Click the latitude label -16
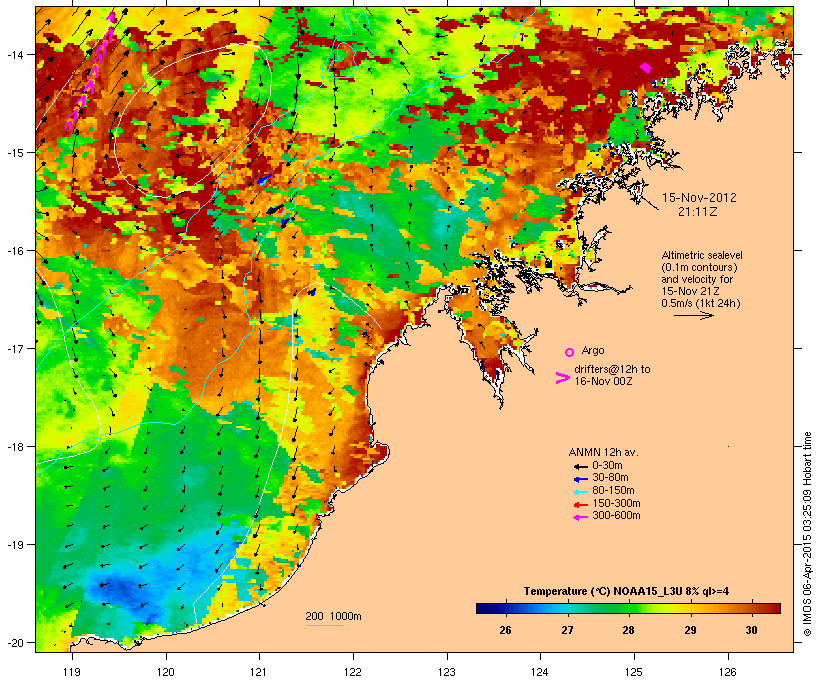The height and width of the screenshot is (680, 820). 14,251
